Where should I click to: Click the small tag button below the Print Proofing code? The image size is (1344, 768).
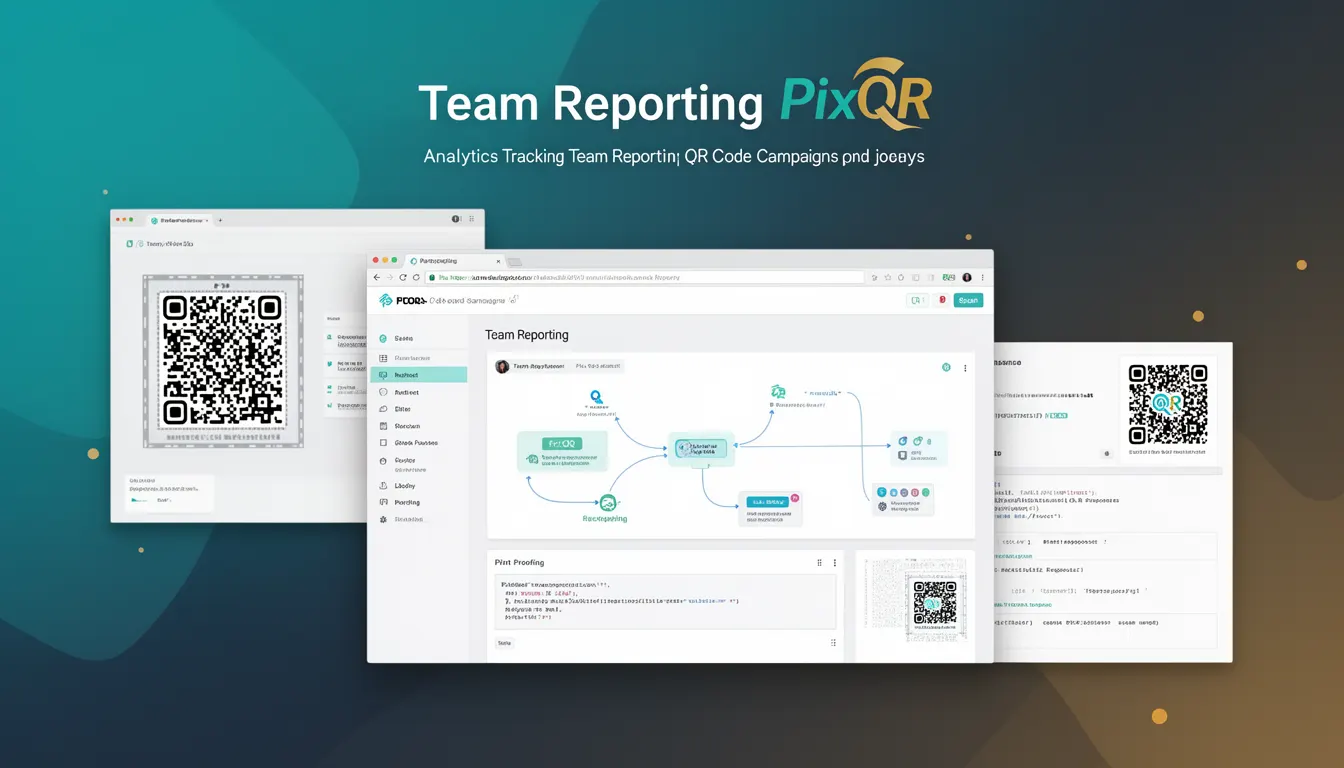tap(505, 643)
